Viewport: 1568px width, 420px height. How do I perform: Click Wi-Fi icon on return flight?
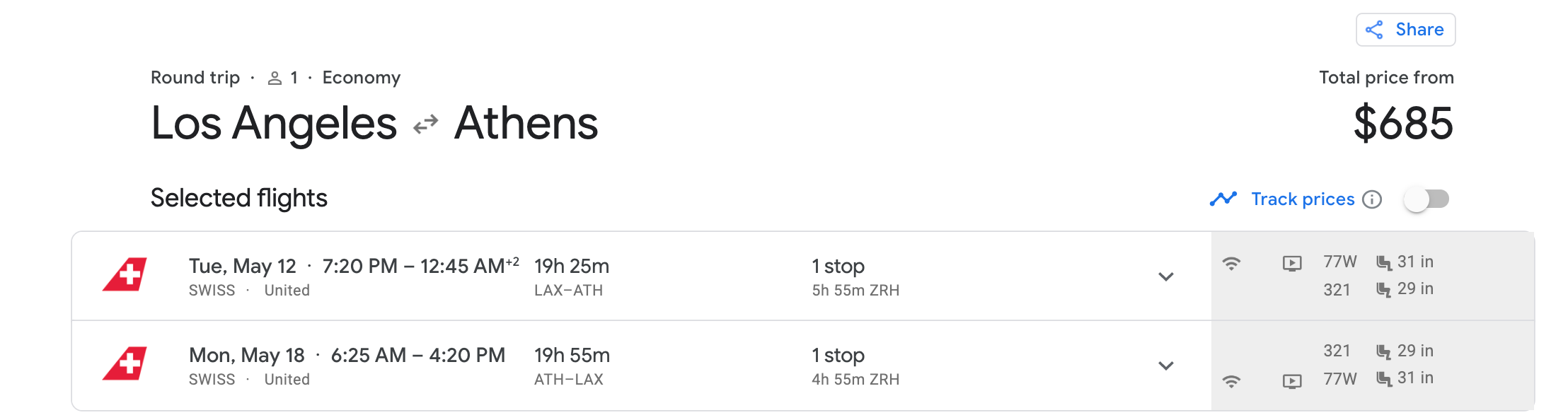pos(1231,381)
